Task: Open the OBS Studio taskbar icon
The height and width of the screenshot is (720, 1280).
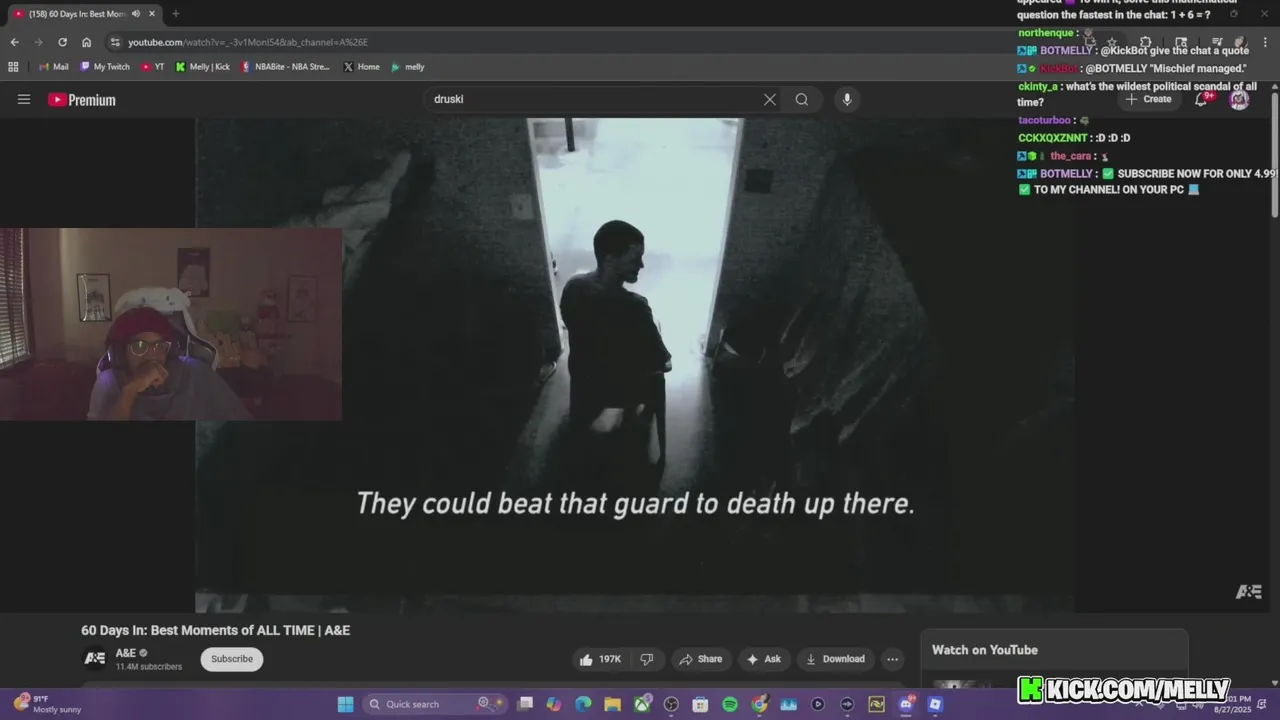Action: click(x=671, y=704)
